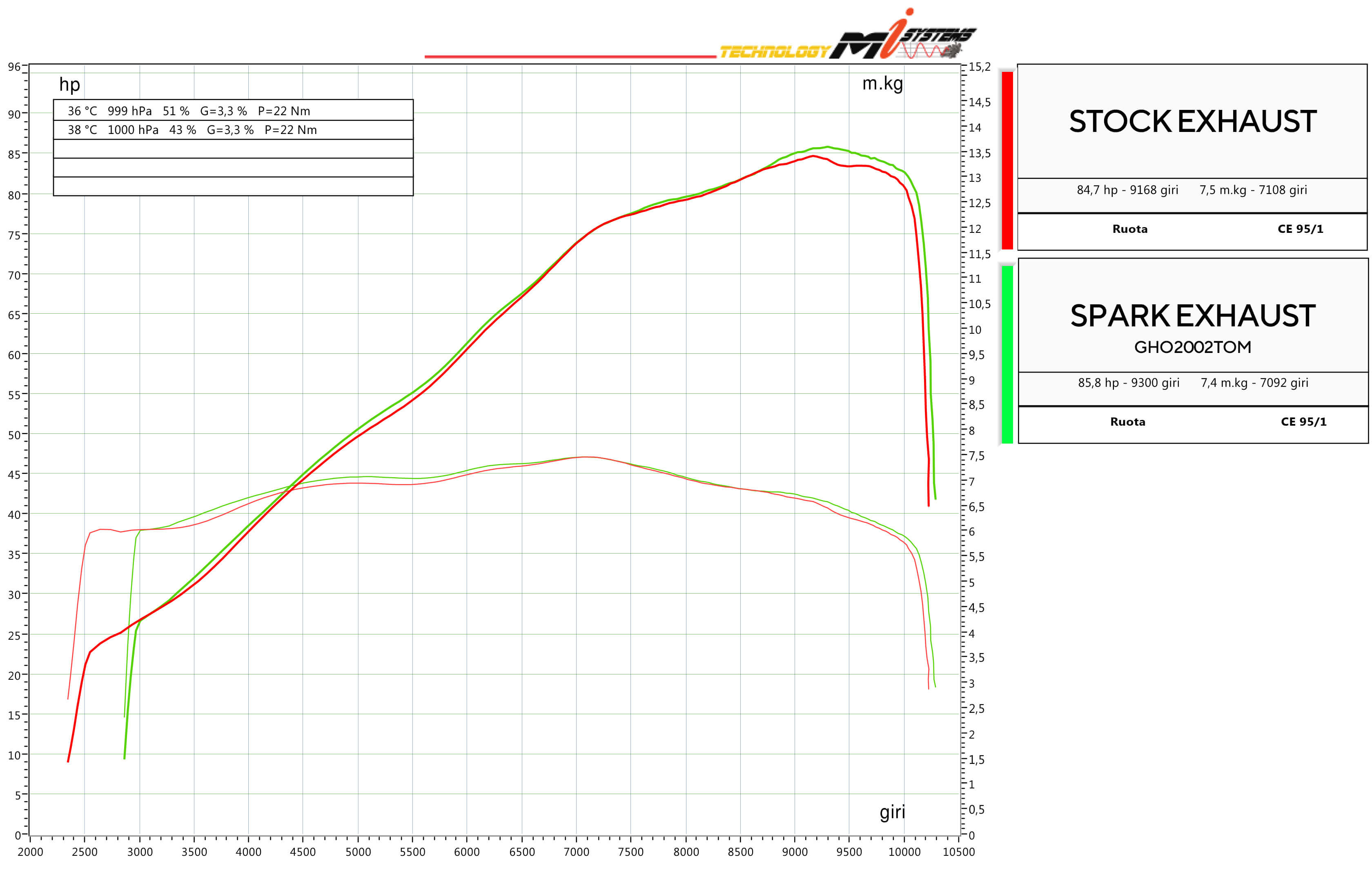Viewport: 1372px width, 875px height.
Task: Click the 'm.kg' axis unit label
Action: pos(882,84)
